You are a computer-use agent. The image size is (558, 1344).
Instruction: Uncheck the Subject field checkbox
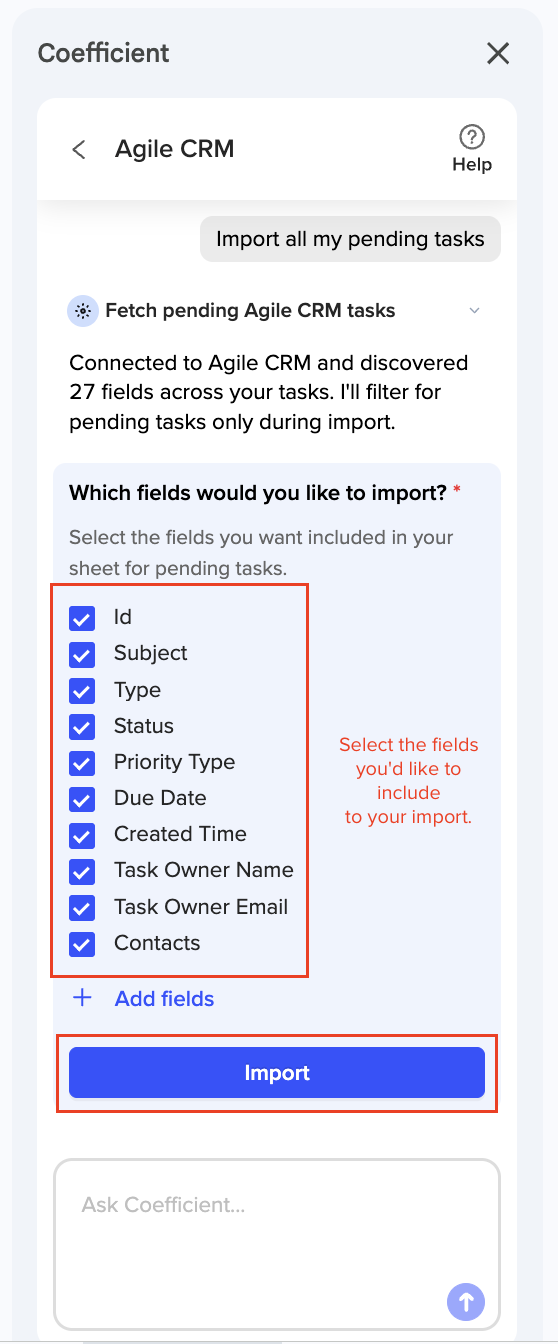point(82,654)
